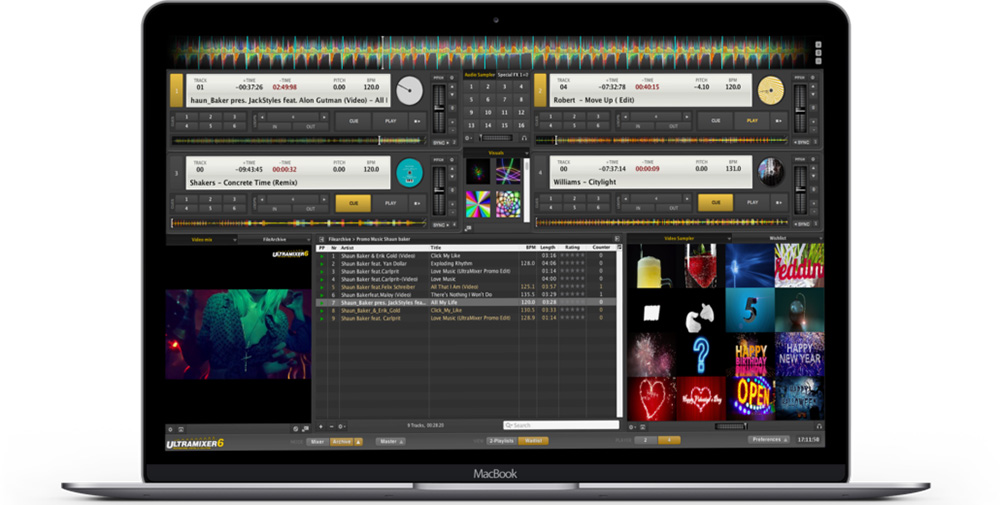The image size is (1000, 505).
Task: Open the FileArchive panel dropdown arrow
Action: [309, 240]
